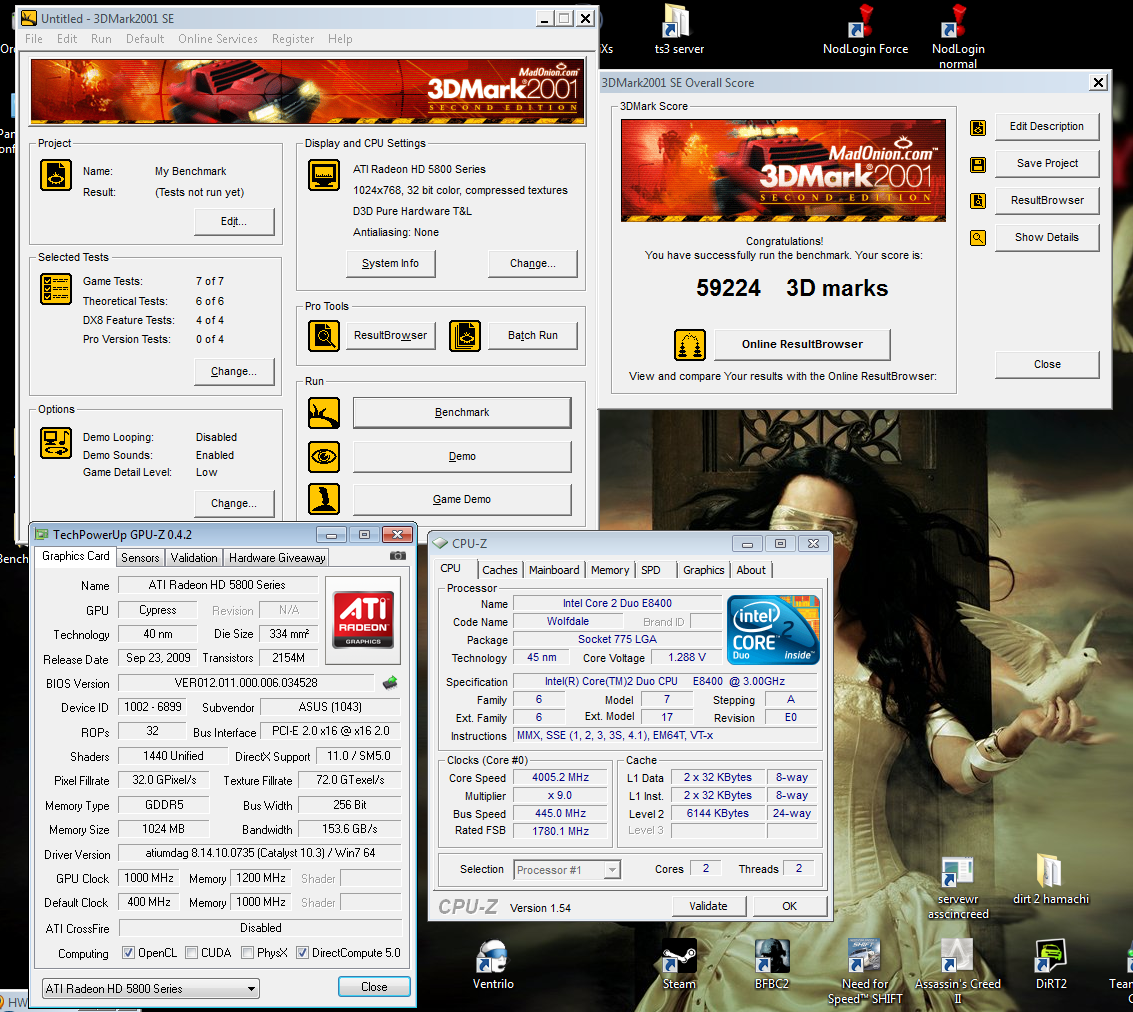Open the Help menu in 3DMark2001

(340, 39)
